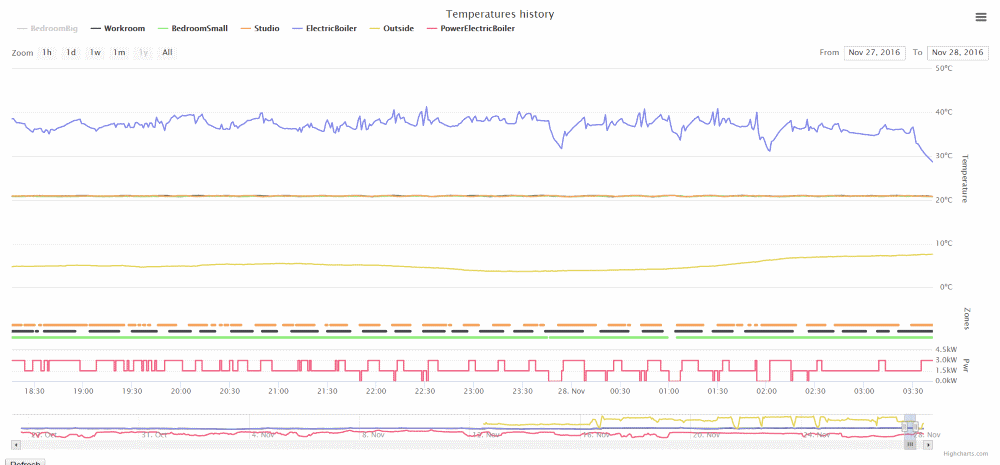Set zoom range to 1h
1000x465 pixels.
(47, 53)
